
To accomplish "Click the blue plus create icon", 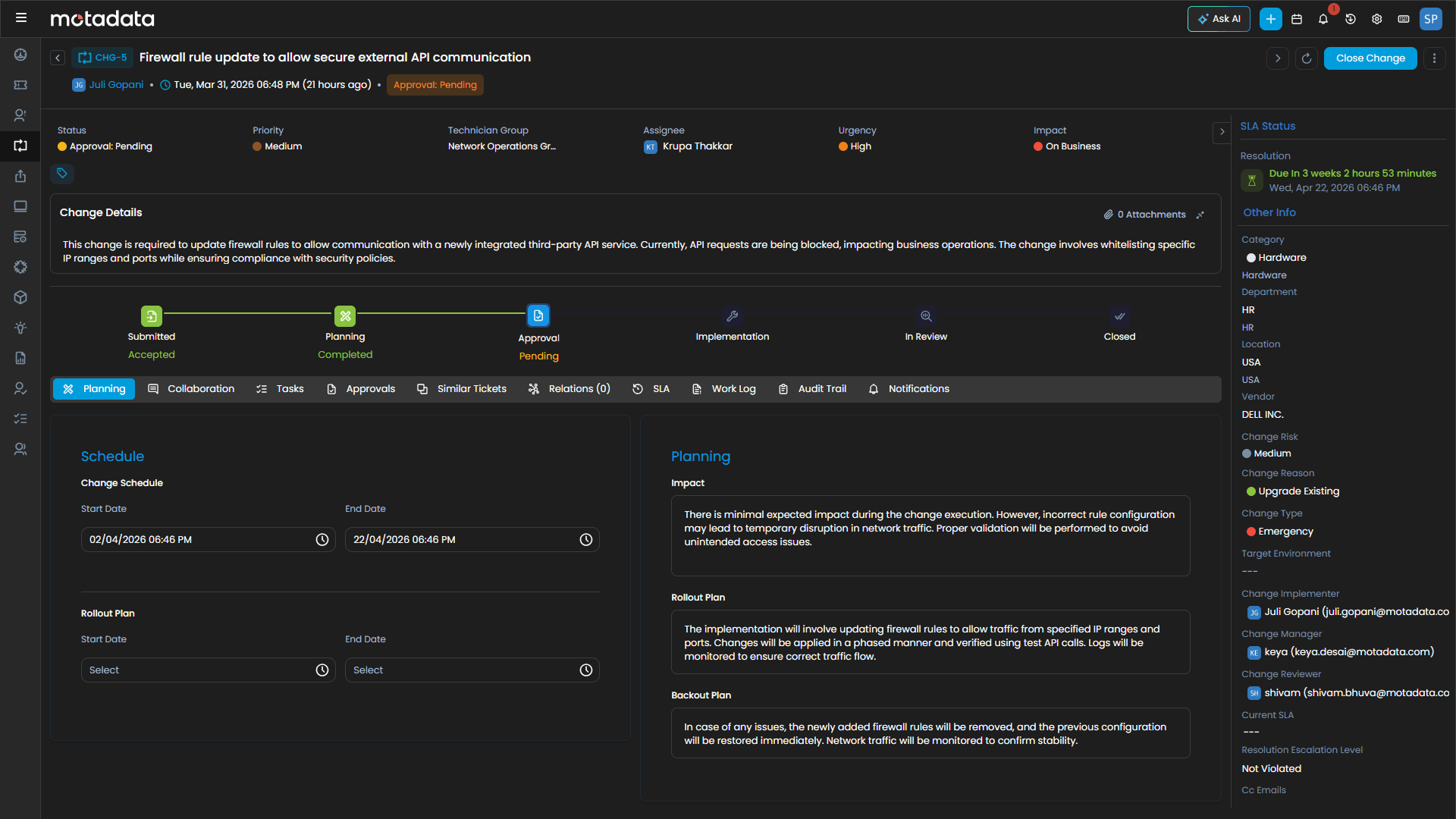I will [x=1270, y=19].
